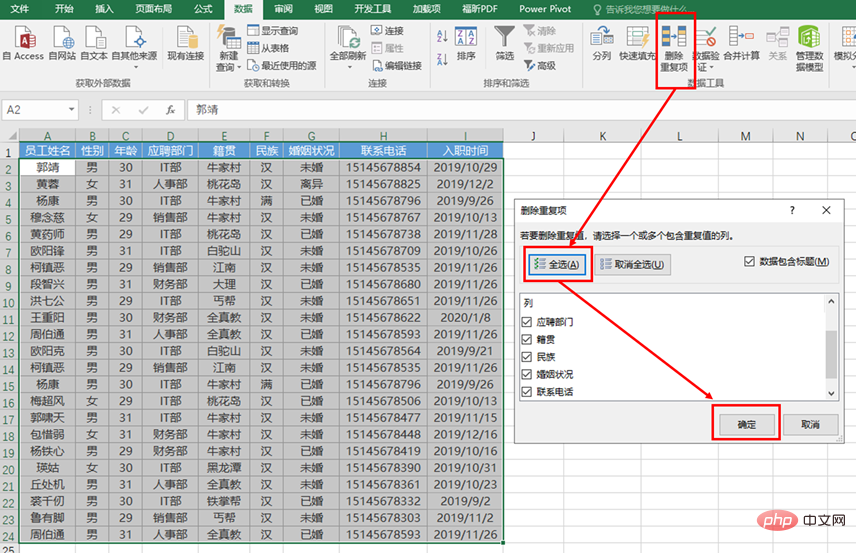Click the 快速填充 (Flash Fill) icon

pos(637,43)
